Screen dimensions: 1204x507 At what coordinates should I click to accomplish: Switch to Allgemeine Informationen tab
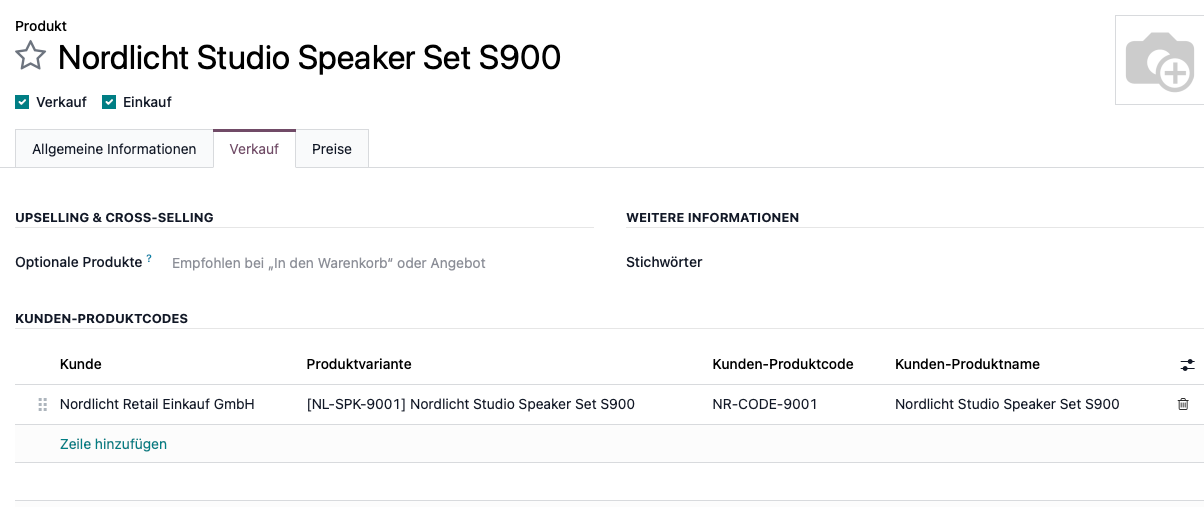click(x=114, y=149)
